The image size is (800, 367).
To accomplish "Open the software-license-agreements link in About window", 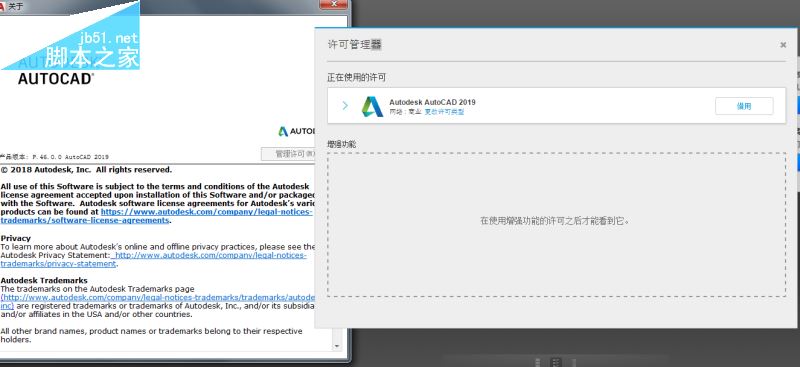I will [x=156, y=216].
